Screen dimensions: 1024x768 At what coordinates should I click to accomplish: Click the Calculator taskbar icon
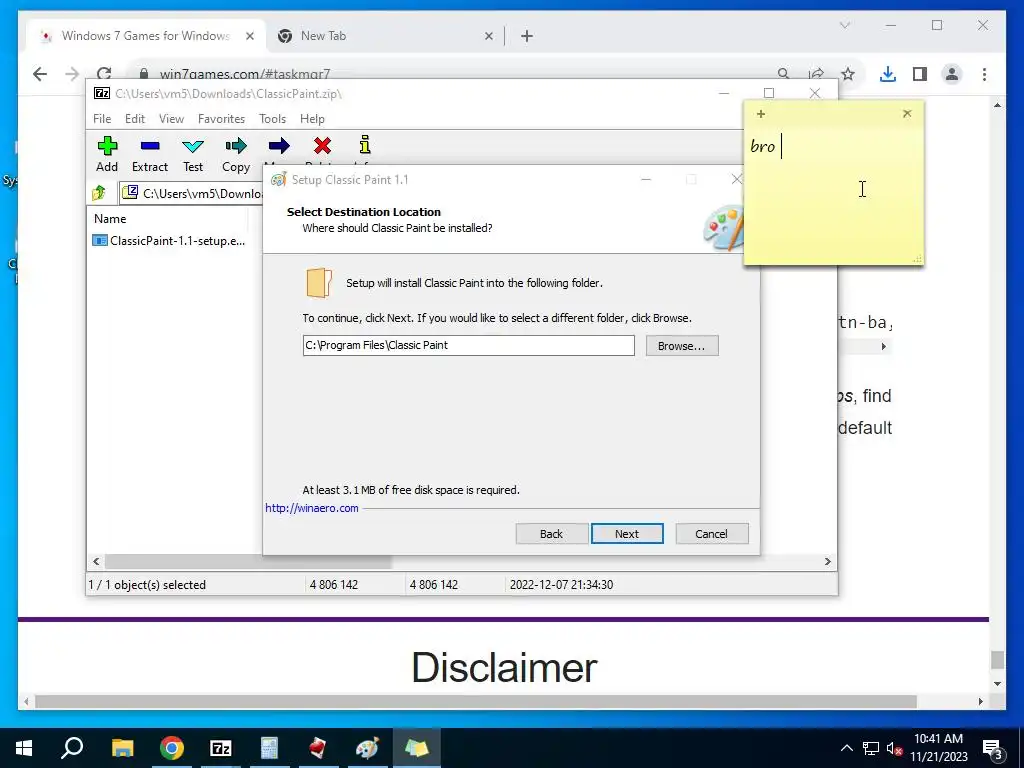pos(269,748)
